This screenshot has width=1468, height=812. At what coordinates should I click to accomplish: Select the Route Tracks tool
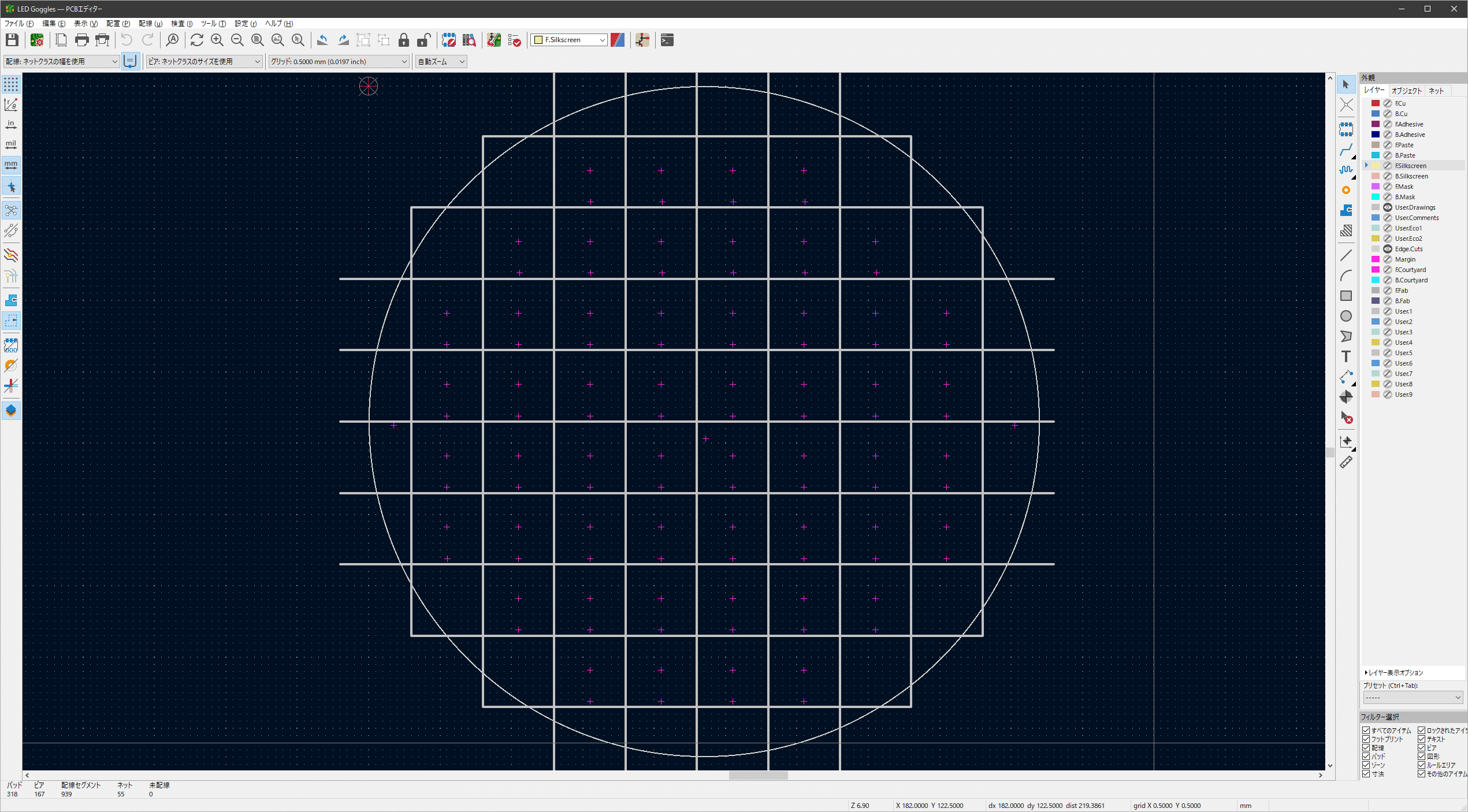pos(1346,150)
